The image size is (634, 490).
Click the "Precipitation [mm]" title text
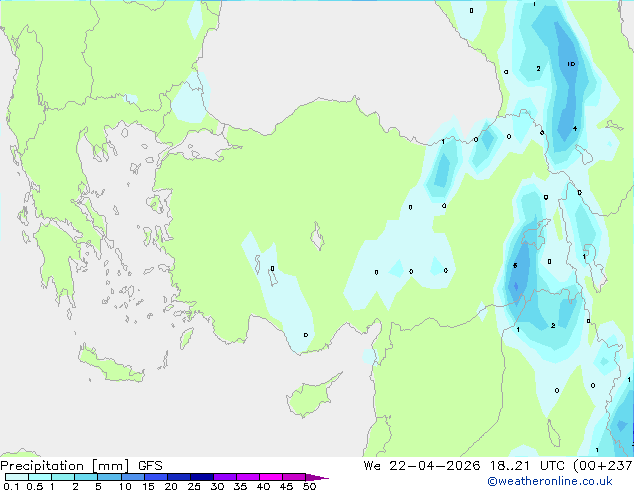tap(65, 466)
